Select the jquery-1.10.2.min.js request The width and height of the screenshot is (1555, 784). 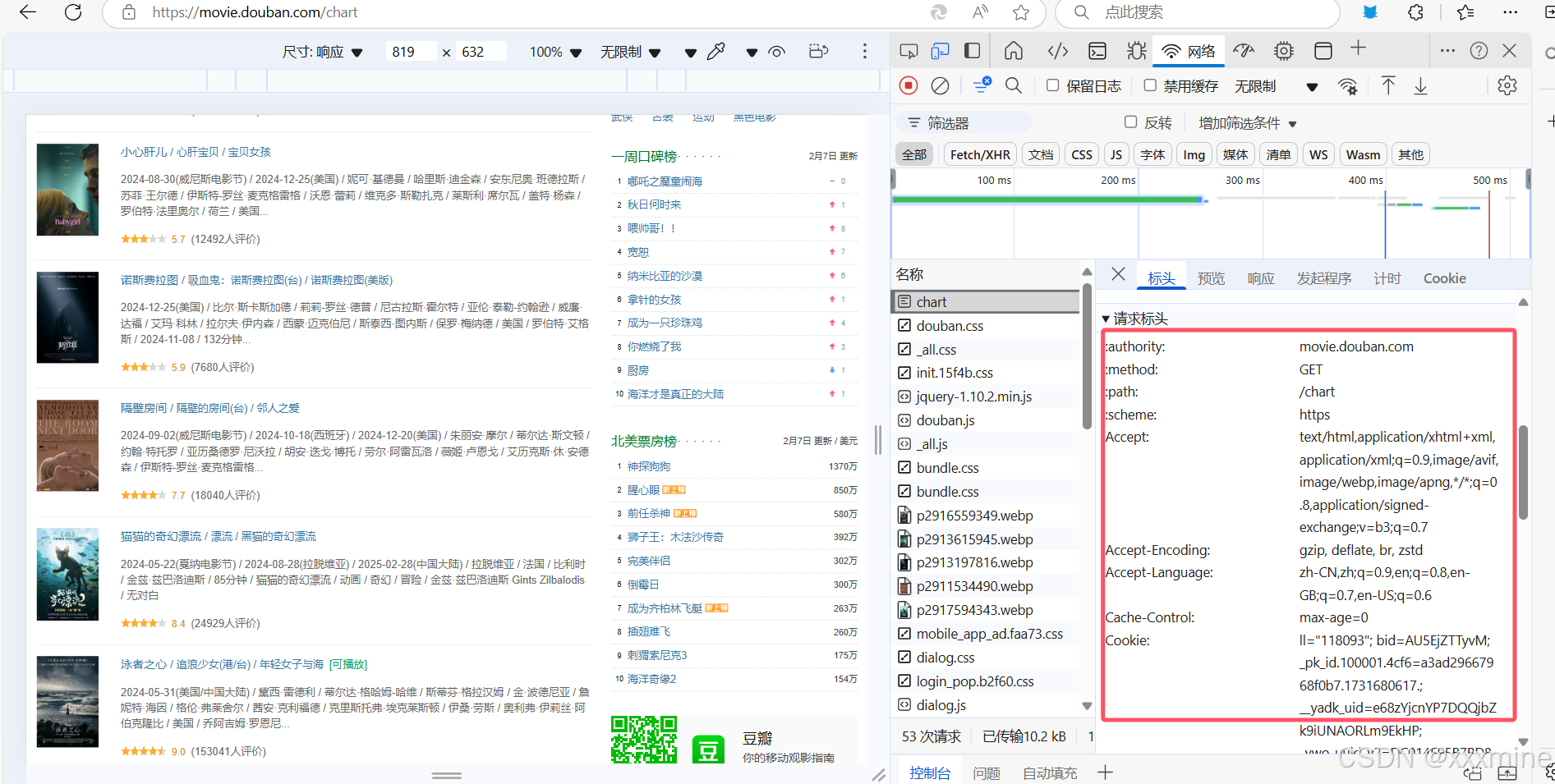pyautogui.click(x=986, y=397)
